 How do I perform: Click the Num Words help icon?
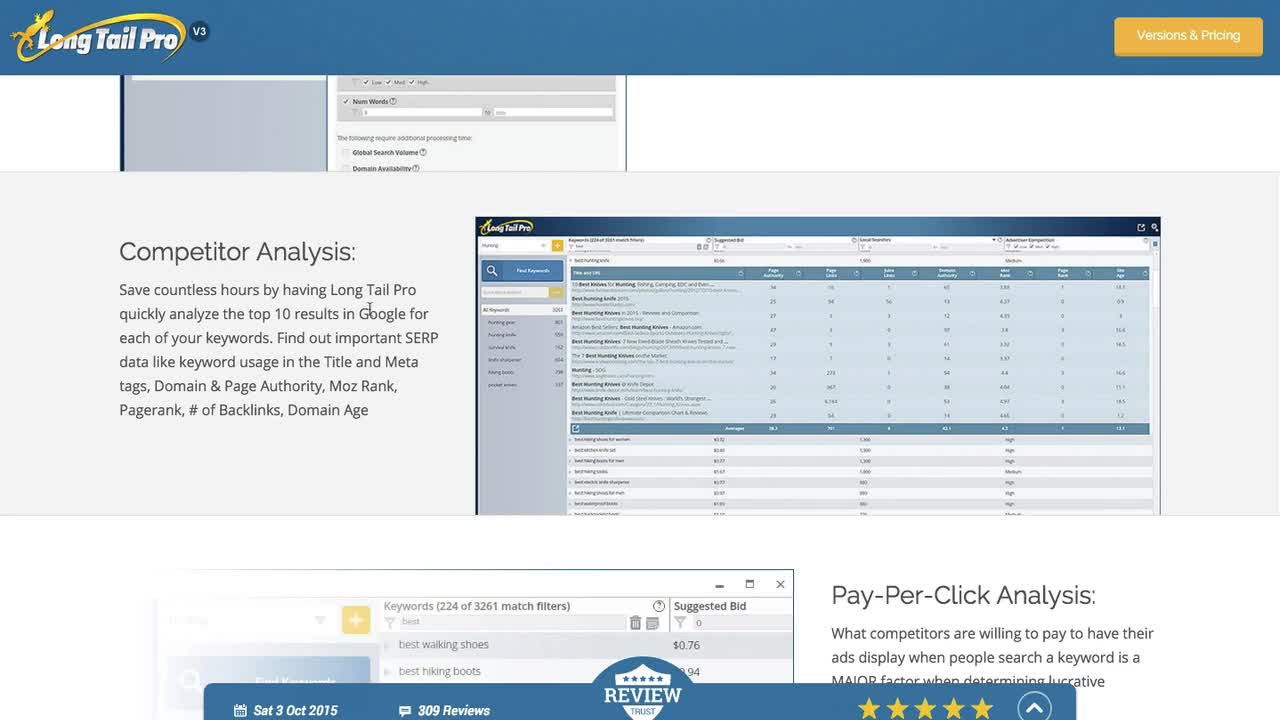click(393, 101)
